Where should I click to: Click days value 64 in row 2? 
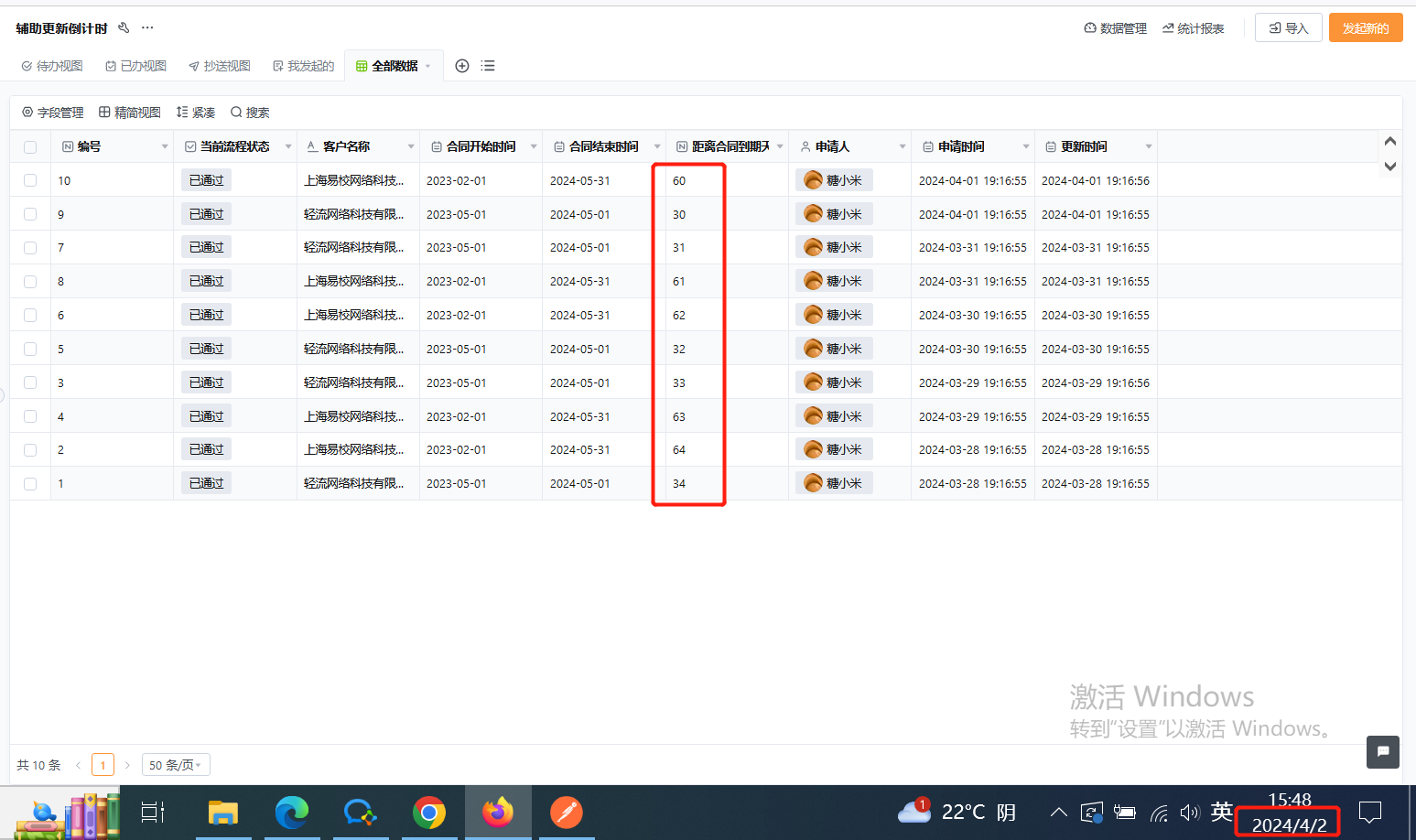tap(679, 450)
